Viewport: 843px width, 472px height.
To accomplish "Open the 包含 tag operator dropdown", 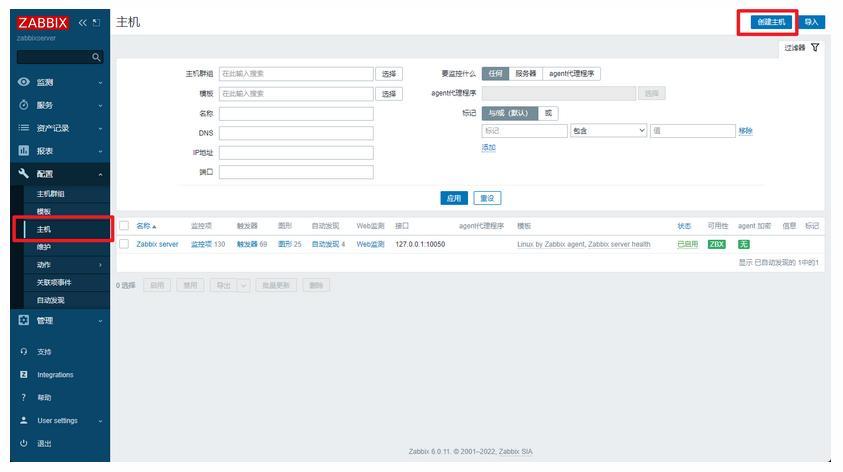I will click(608, 131).
